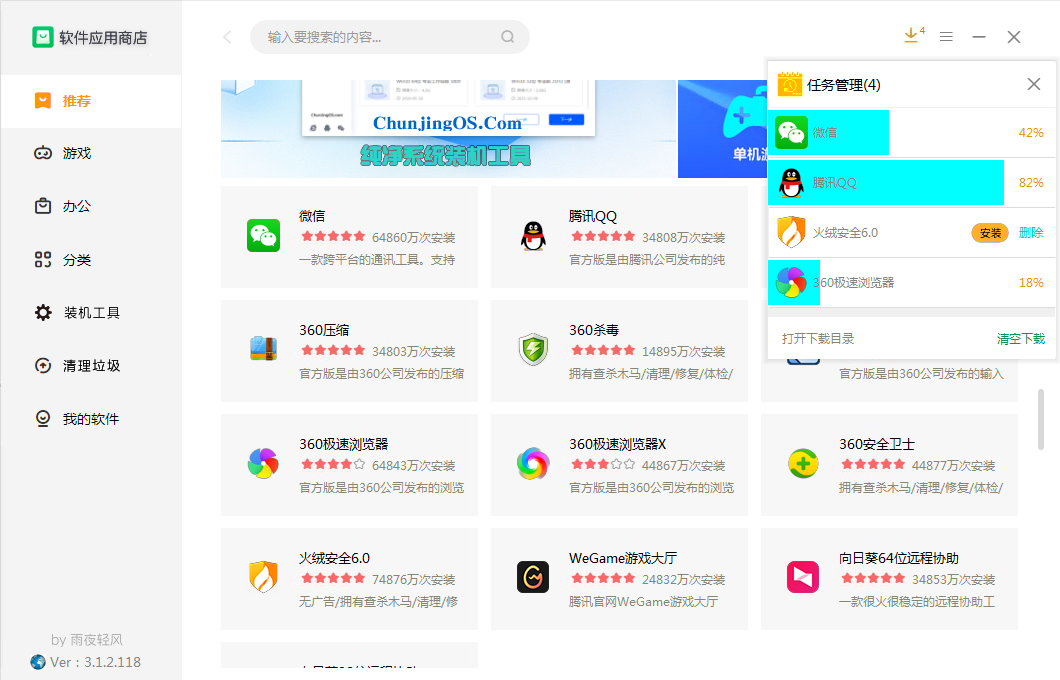
Task: Open the 360杀毒 title
Action: coord(594,331)
